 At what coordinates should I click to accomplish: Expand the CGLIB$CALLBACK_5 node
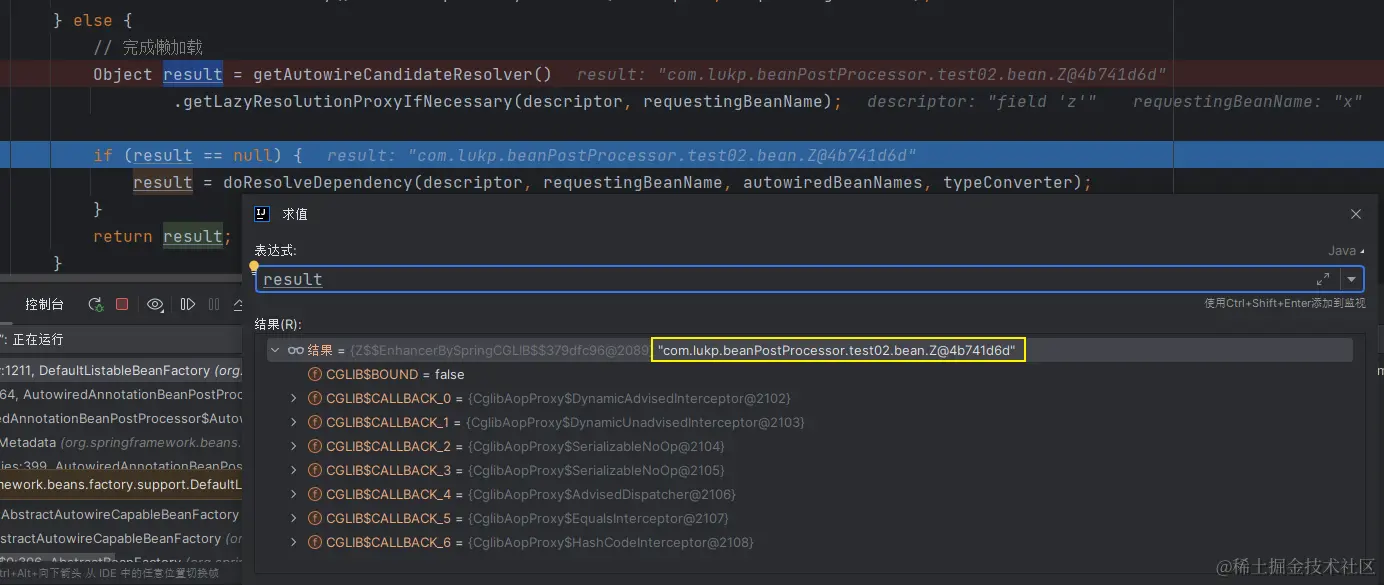pyautogui.click(x=293, y=518)
